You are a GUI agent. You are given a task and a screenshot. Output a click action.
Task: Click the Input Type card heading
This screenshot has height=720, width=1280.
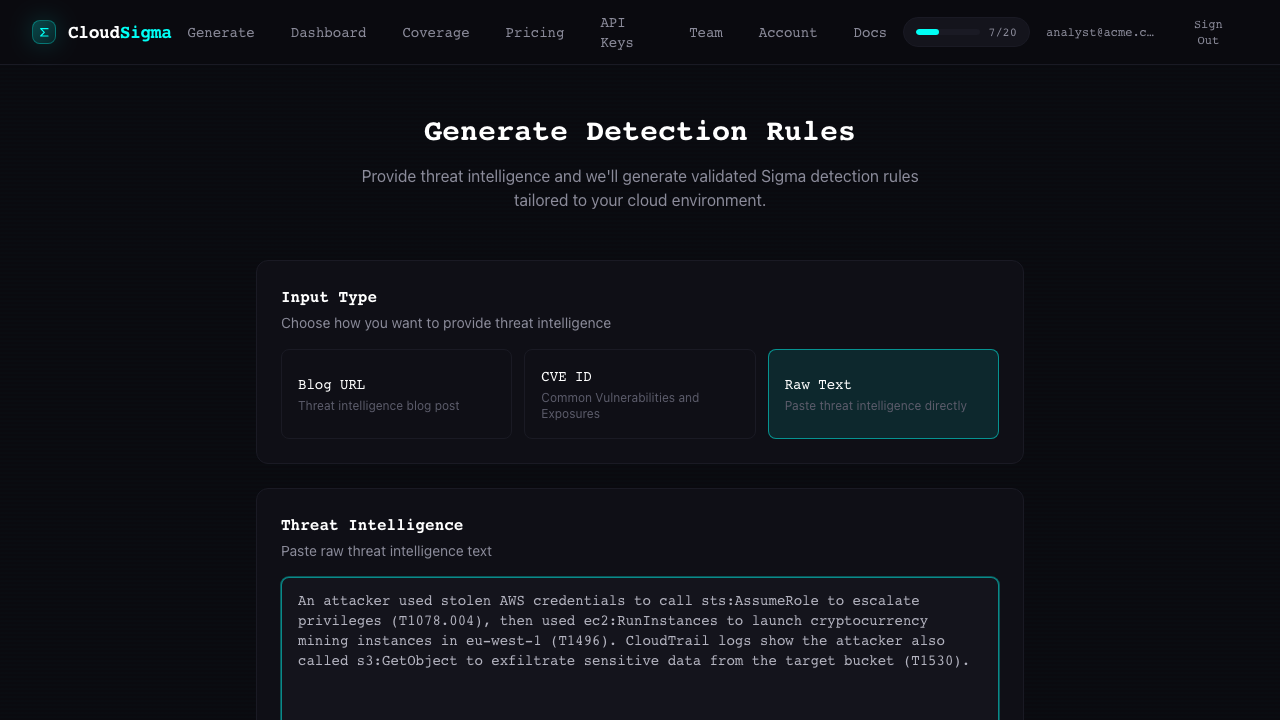(x=329, y=297)
